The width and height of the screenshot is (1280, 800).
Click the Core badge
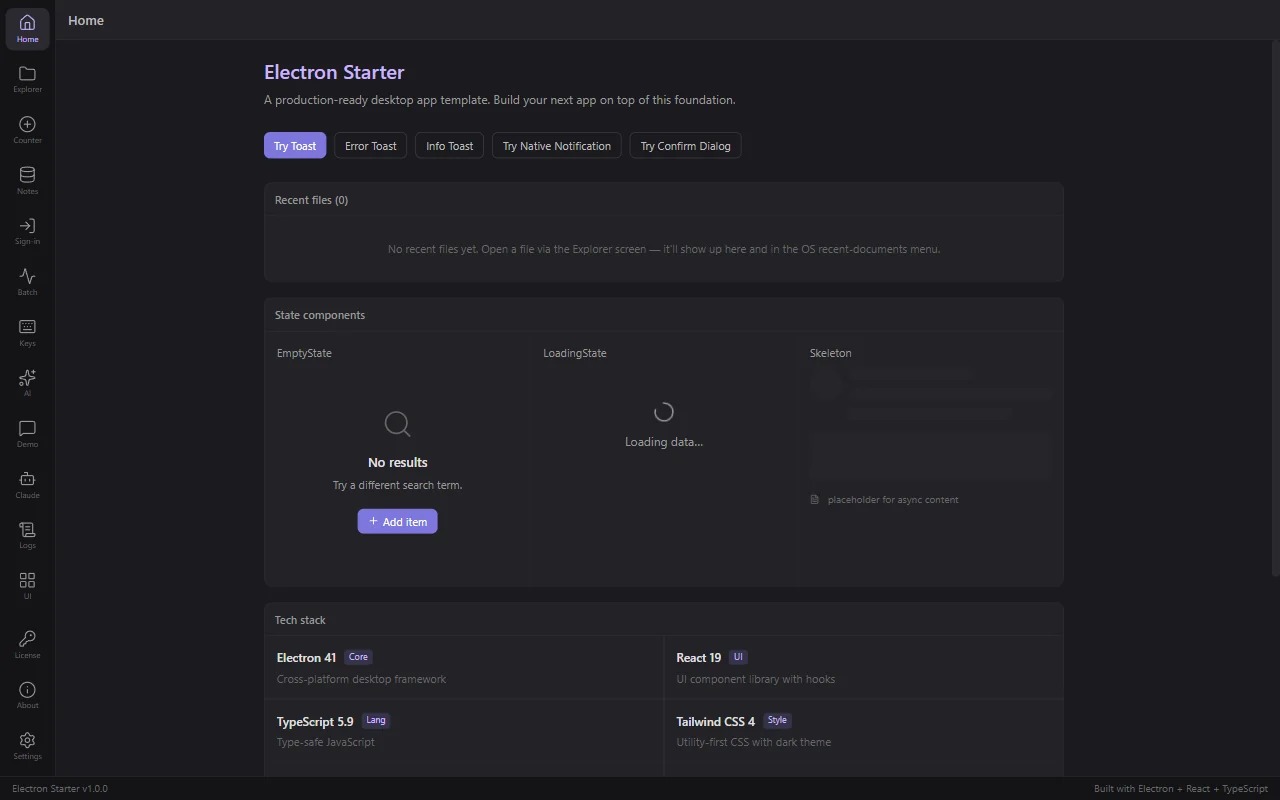[358, 657]
